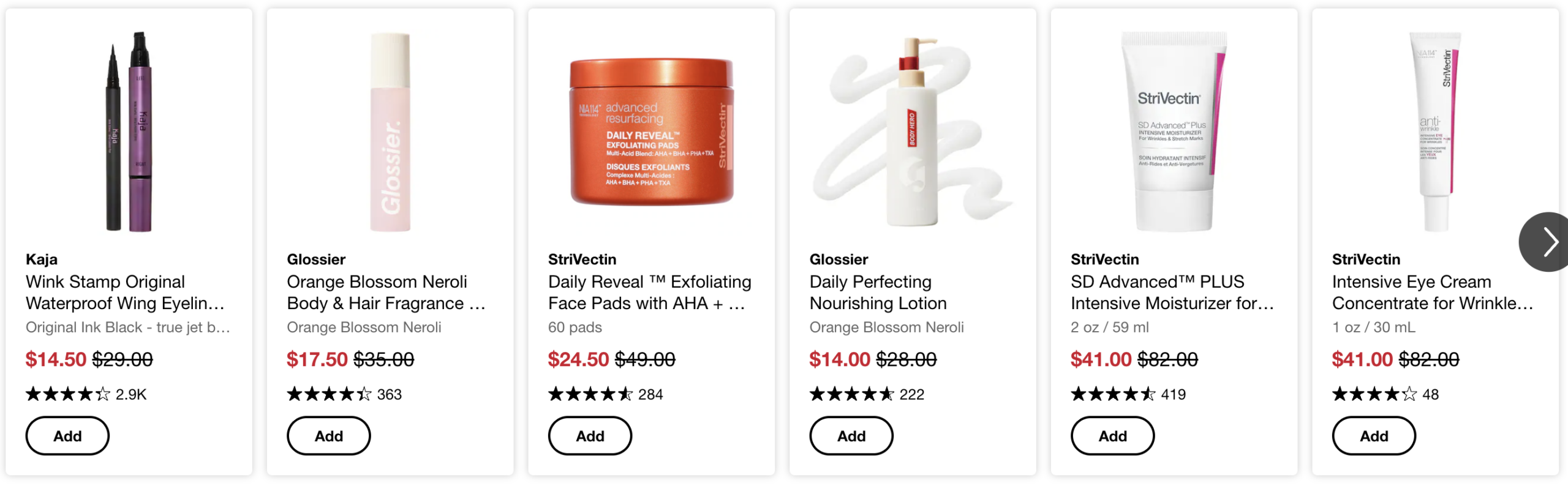The image size is (1568, 486).
Task: Check star rating with 419 reviews
Action: [x=1128, y=394]
